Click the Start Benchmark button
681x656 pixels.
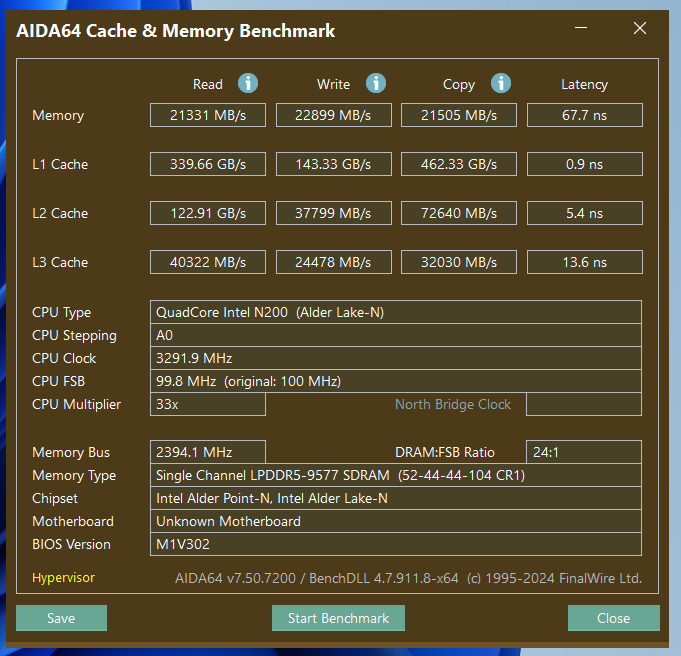pyautogui.click(x=338, y=618)
